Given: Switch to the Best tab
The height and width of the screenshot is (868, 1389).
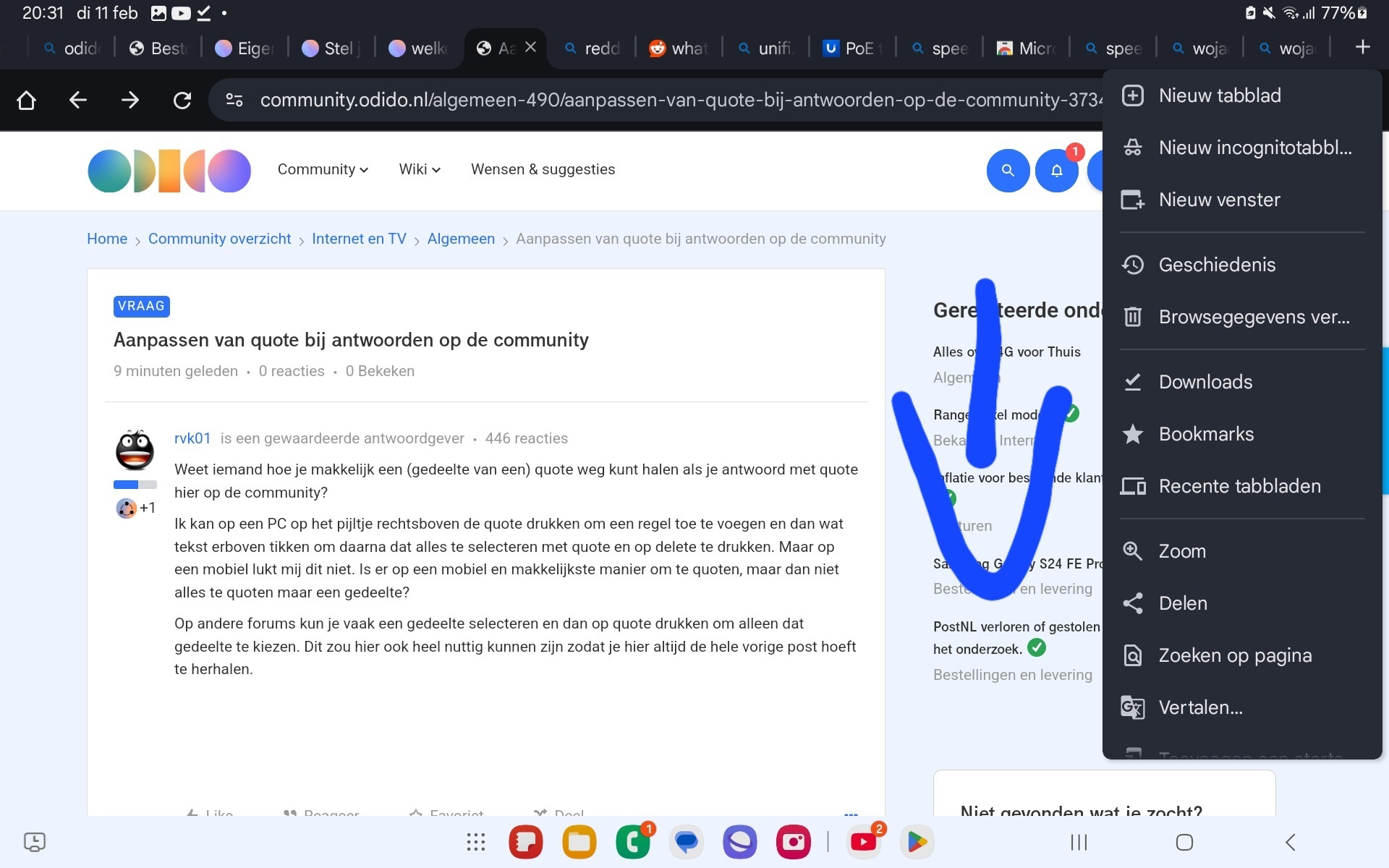Looking at the screenshot, I should (x=158, y=48).
